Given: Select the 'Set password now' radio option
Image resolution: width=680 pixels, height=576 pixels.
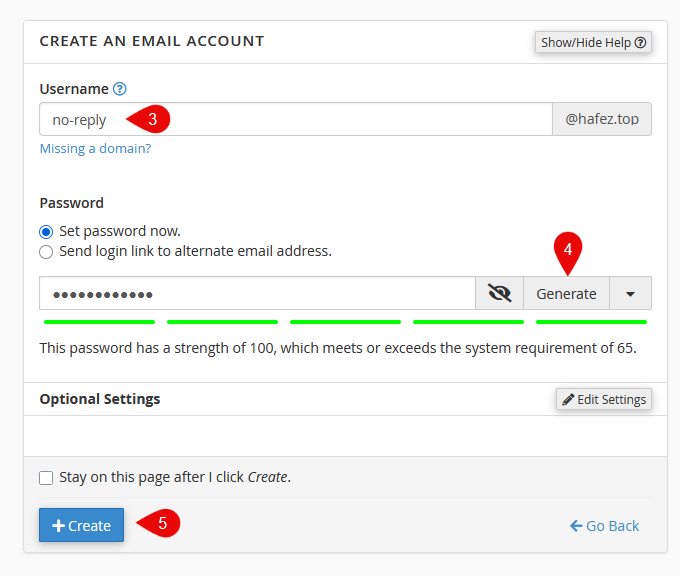Looking at the screenshot, I should click(x=46, y=232).
